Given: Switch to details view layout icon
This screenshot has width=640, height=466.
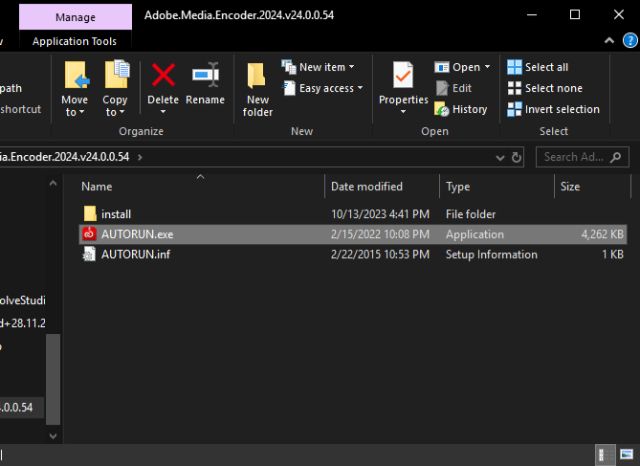Looking at the screenshot, I should tap(604, 455).
